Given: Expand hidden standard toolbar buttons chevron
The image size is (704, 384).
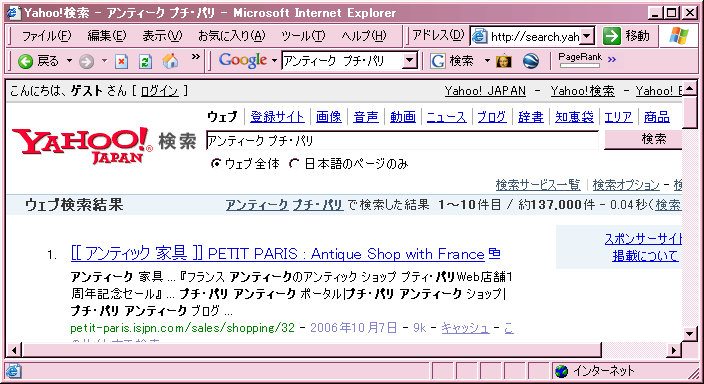Looking at the screenshot, I should (195, 57).
